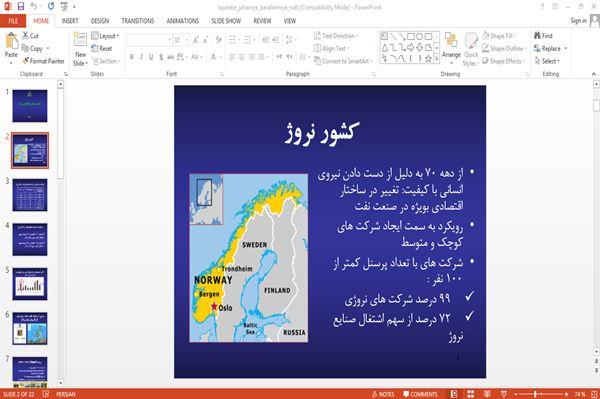The height and width of the screenshot is (399, 600).
Task: Adjust the zoom slider handle
Action: point(535,394)
